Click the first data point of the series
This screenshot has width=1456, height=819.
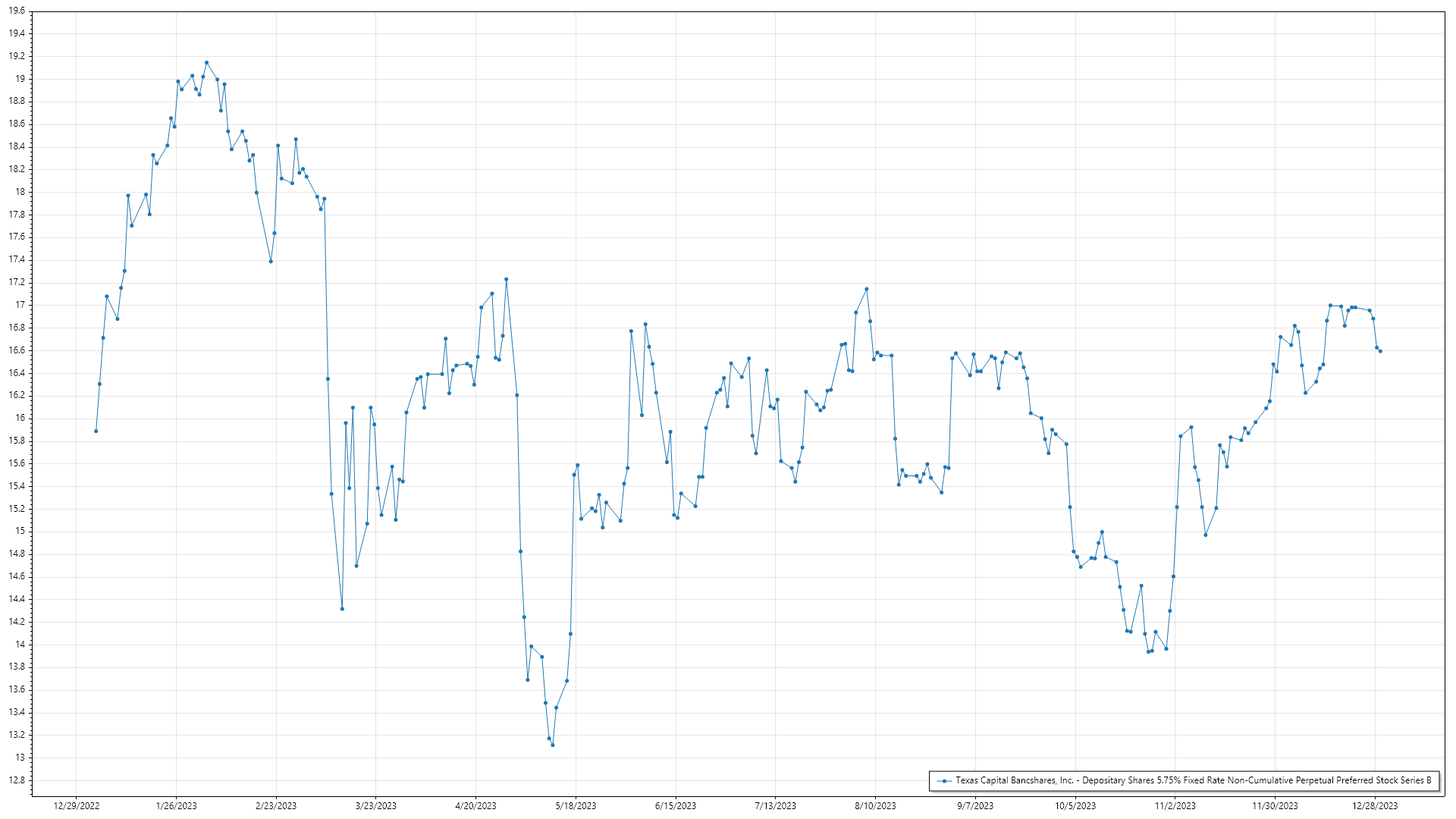point(96,431)
